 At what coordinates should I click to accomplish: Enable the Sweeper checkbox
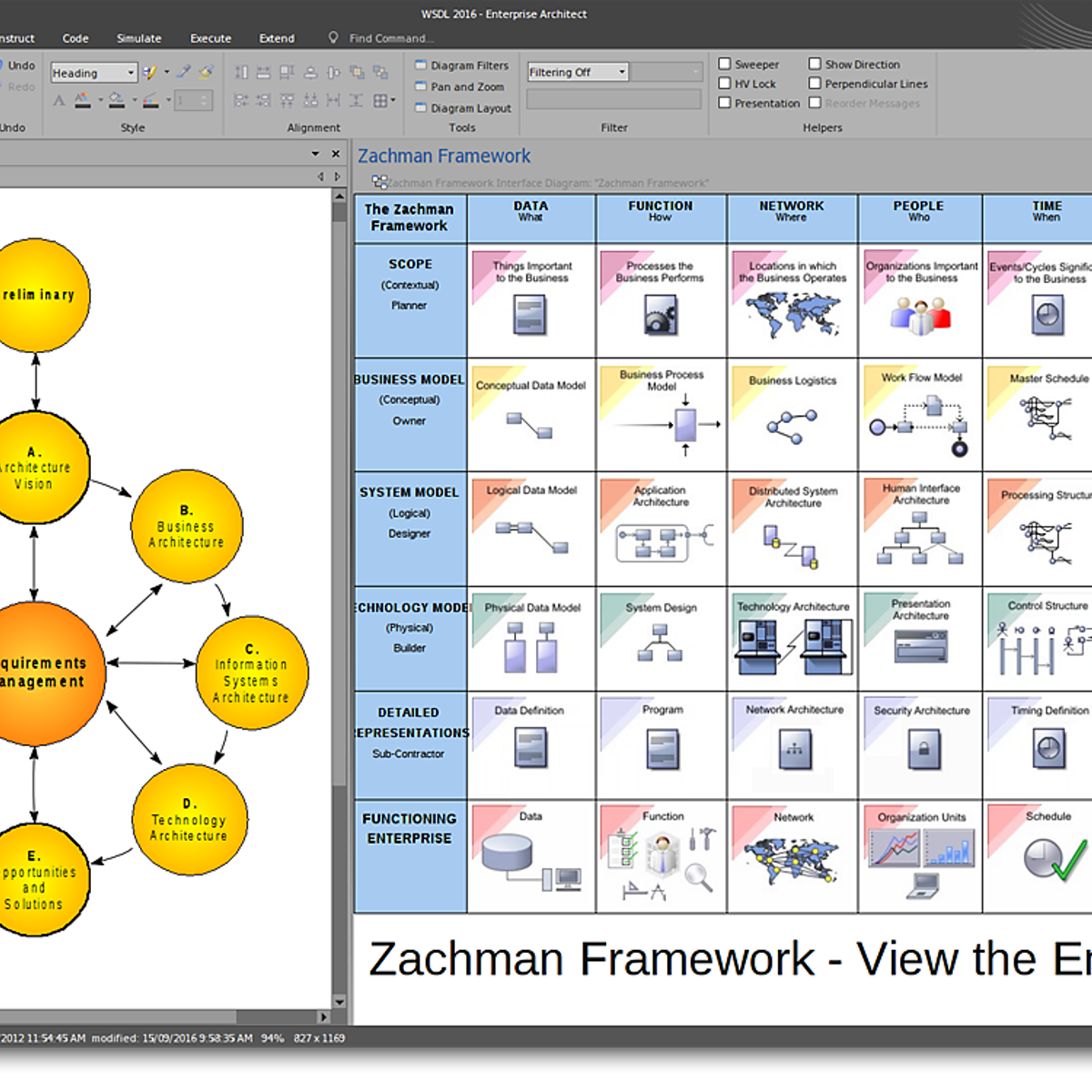(725, 64)
